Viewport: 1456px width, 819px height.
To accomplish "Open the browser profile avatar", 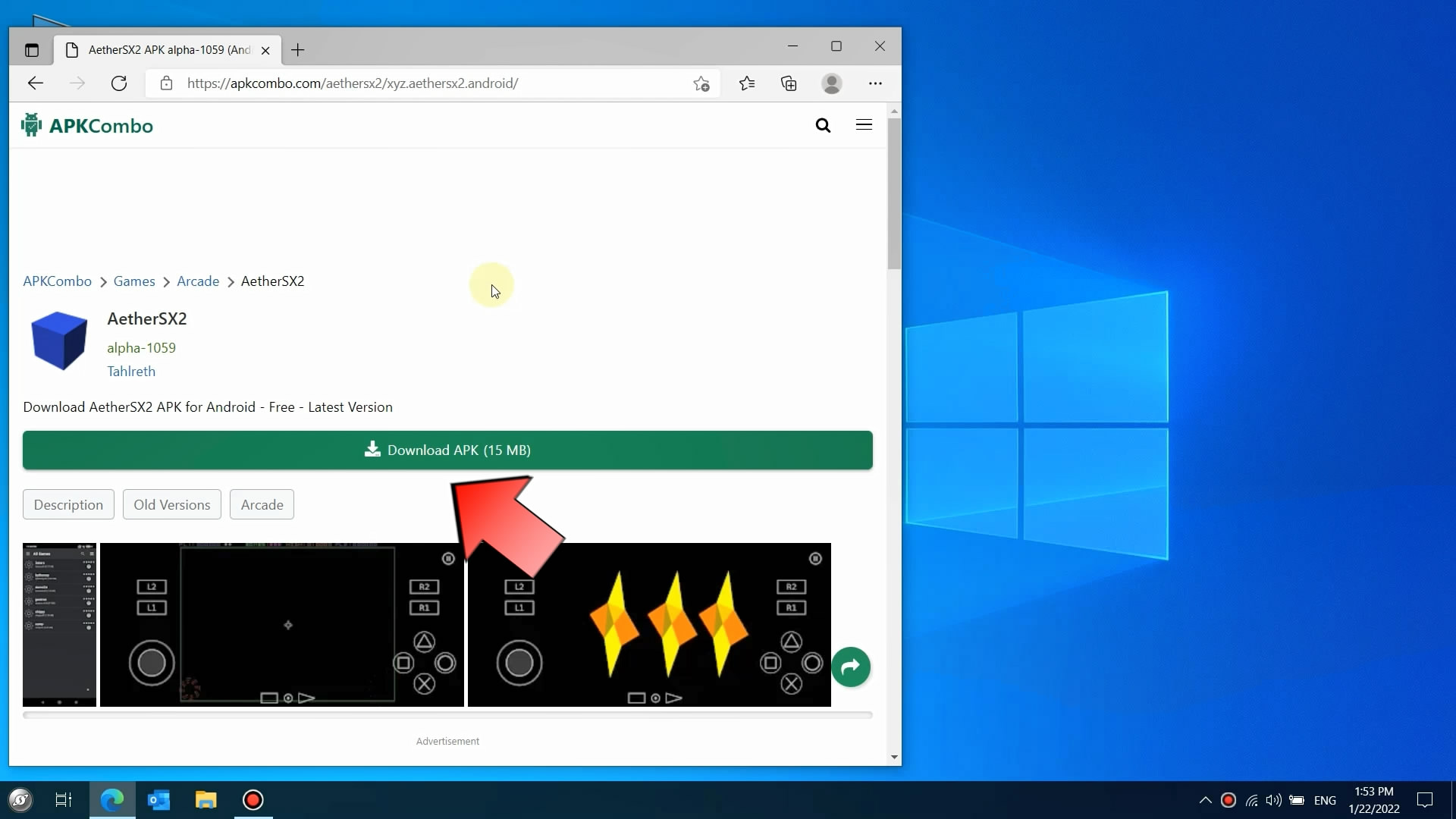I will point(832,83).
